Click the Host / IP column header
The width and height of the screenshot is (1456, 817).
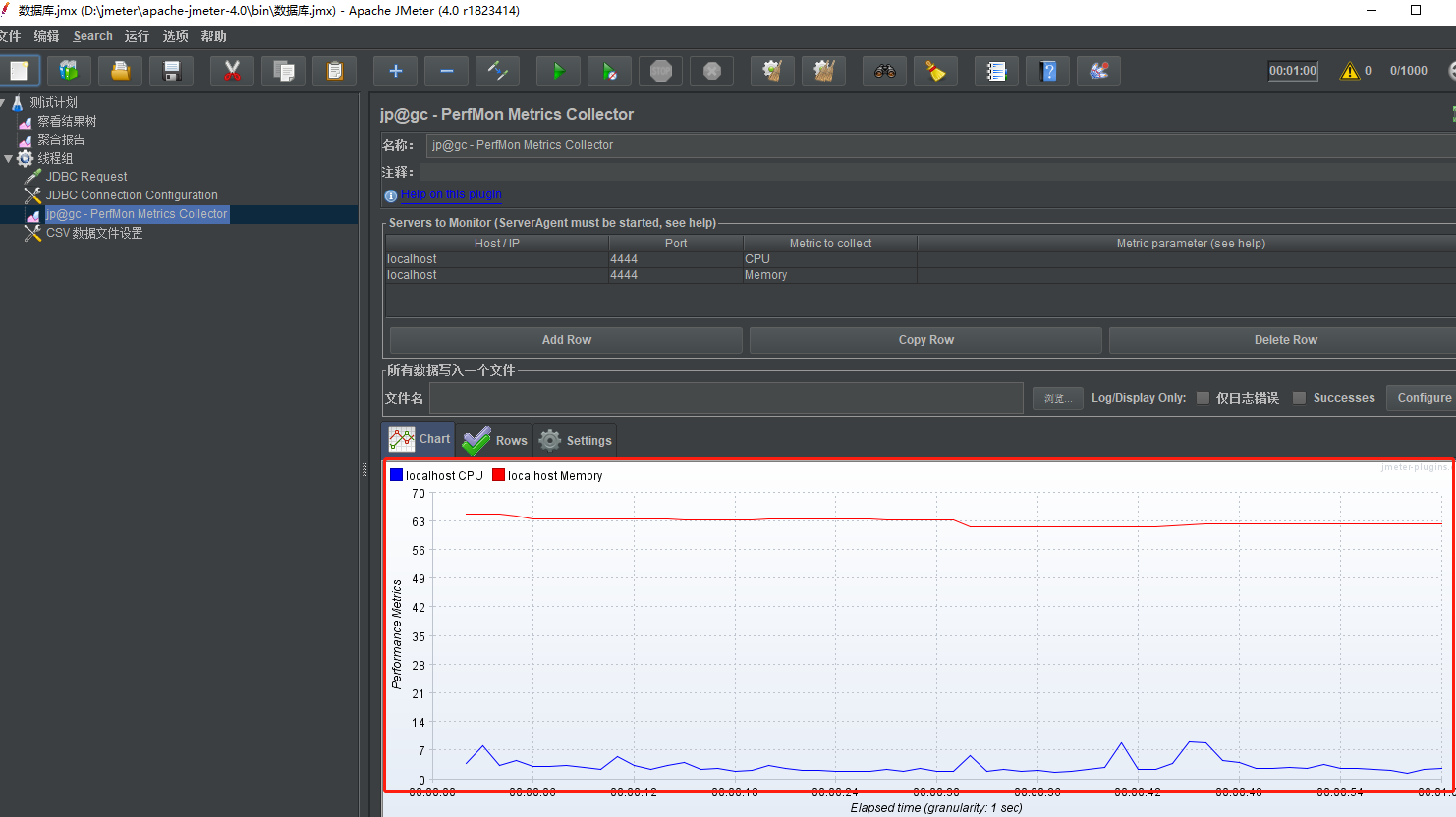(x=496, y=244)
